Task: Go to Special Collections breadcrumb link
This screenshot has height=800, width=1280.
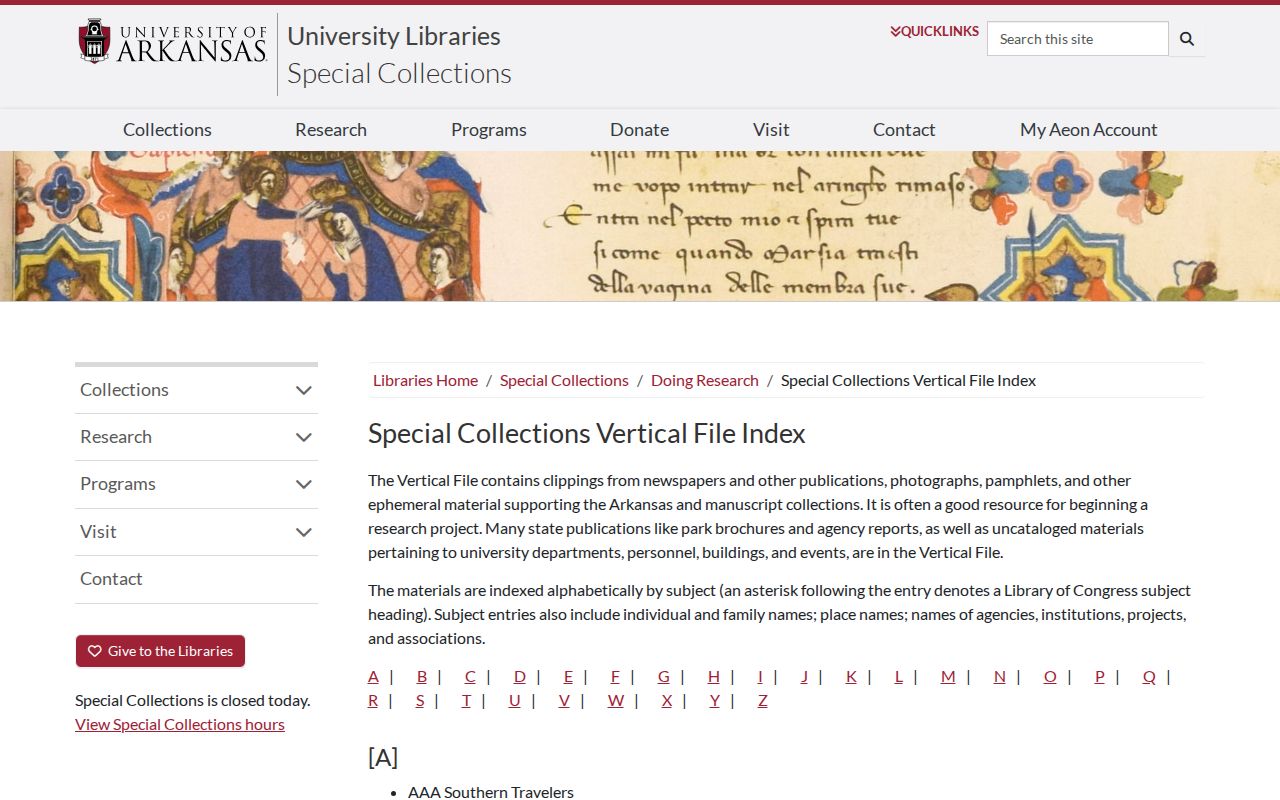Action: coord(564,380)
